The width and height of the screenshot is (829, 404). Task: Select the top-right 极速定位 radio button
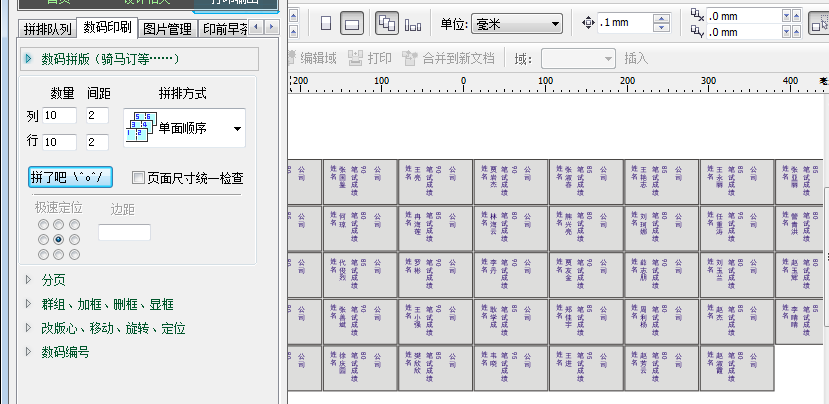(75, 225)
